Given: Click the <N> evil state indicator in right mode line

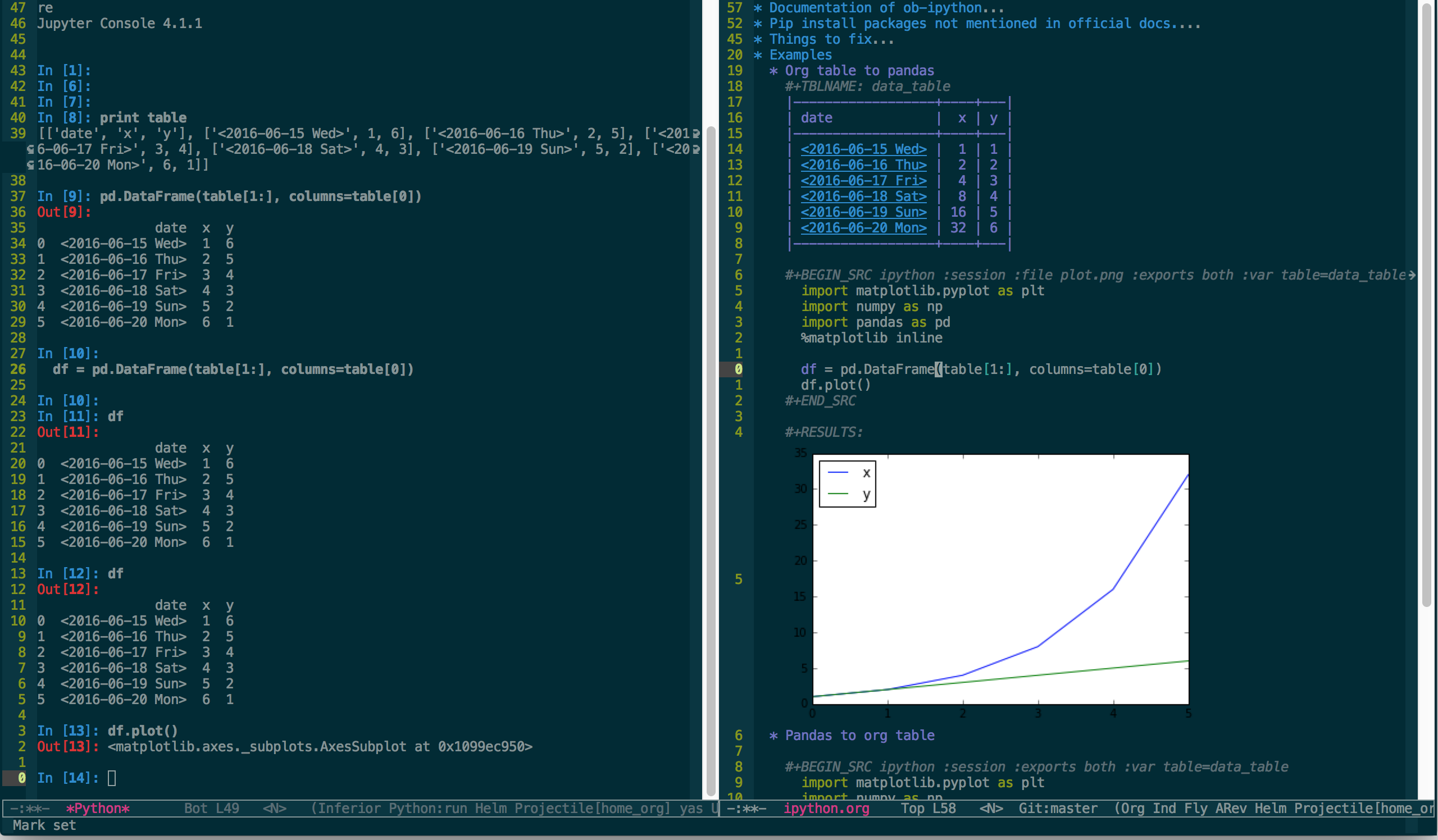Looking at the screenshot, I should (x=991, y=808).
